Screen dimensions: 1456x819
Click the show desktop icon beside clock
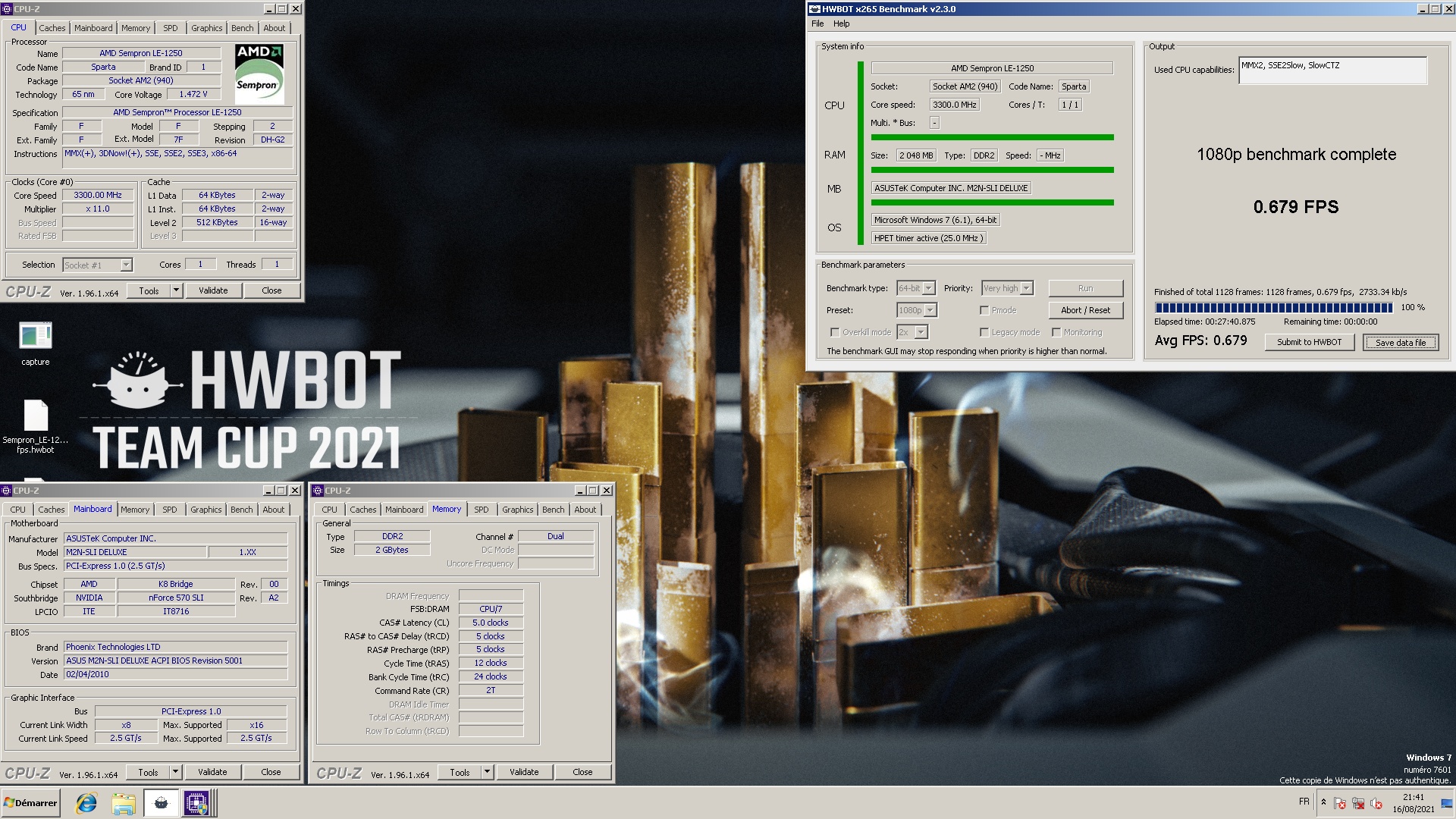tap(1447, 803)
